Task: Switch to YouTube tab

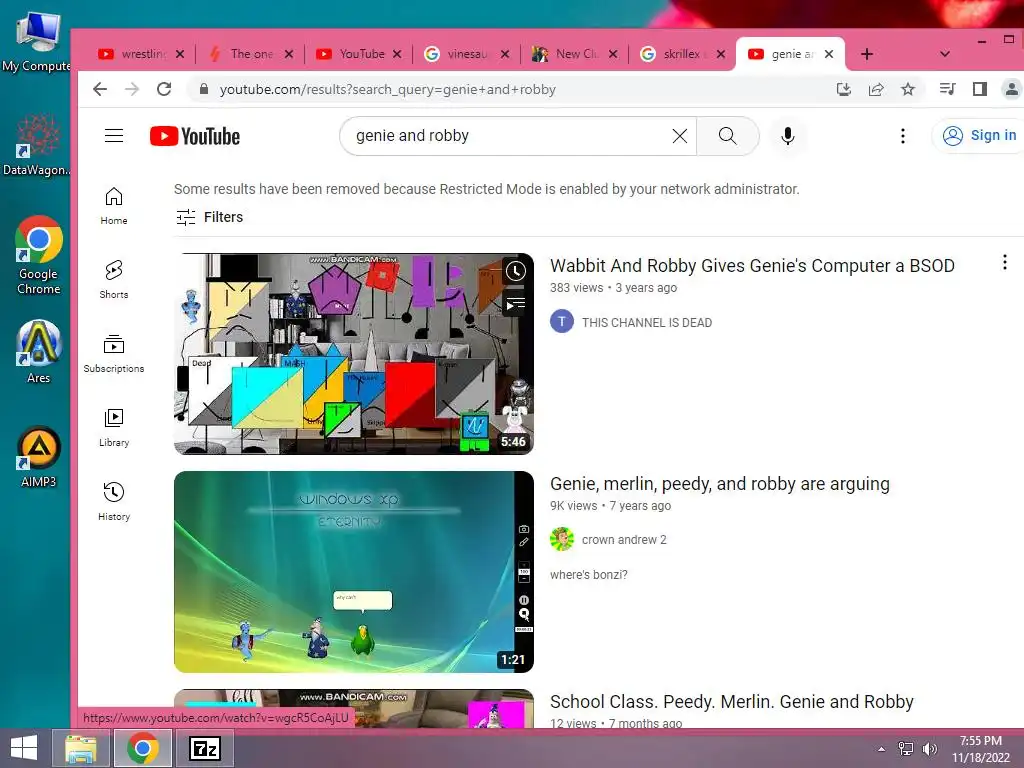Action: (x=353, y=54)
